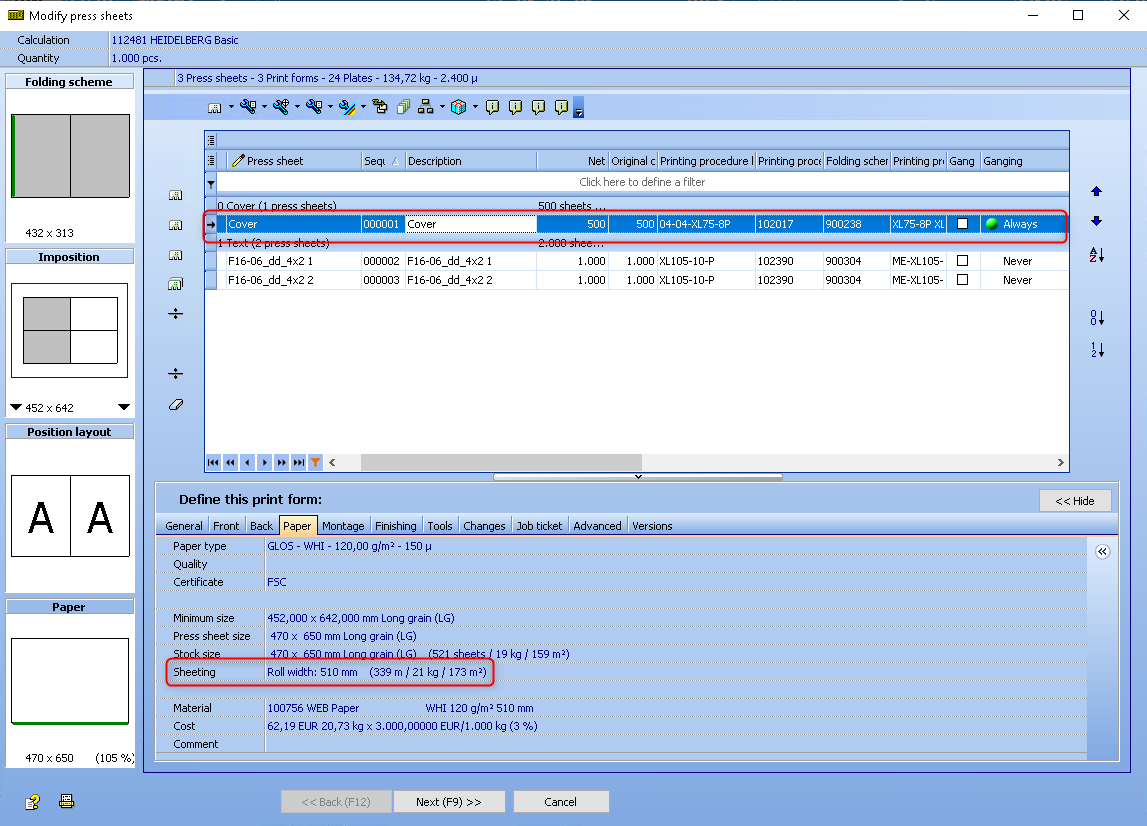
Task: Click the press sheet icon in the top toolbar
Action: pos(214,108)
